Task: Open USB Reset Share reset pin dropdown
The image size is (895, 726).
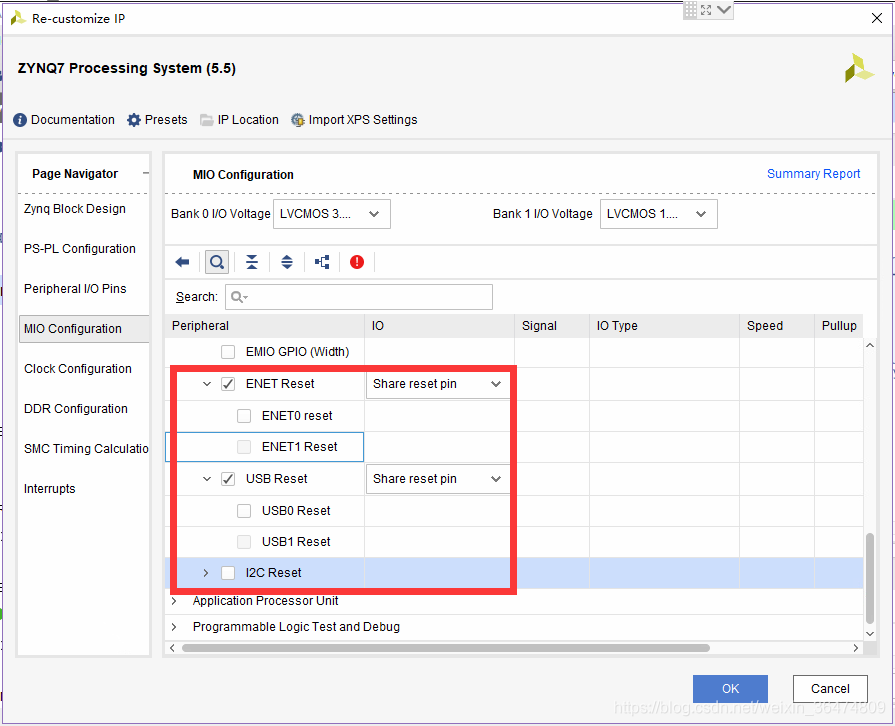Action: 437,479
